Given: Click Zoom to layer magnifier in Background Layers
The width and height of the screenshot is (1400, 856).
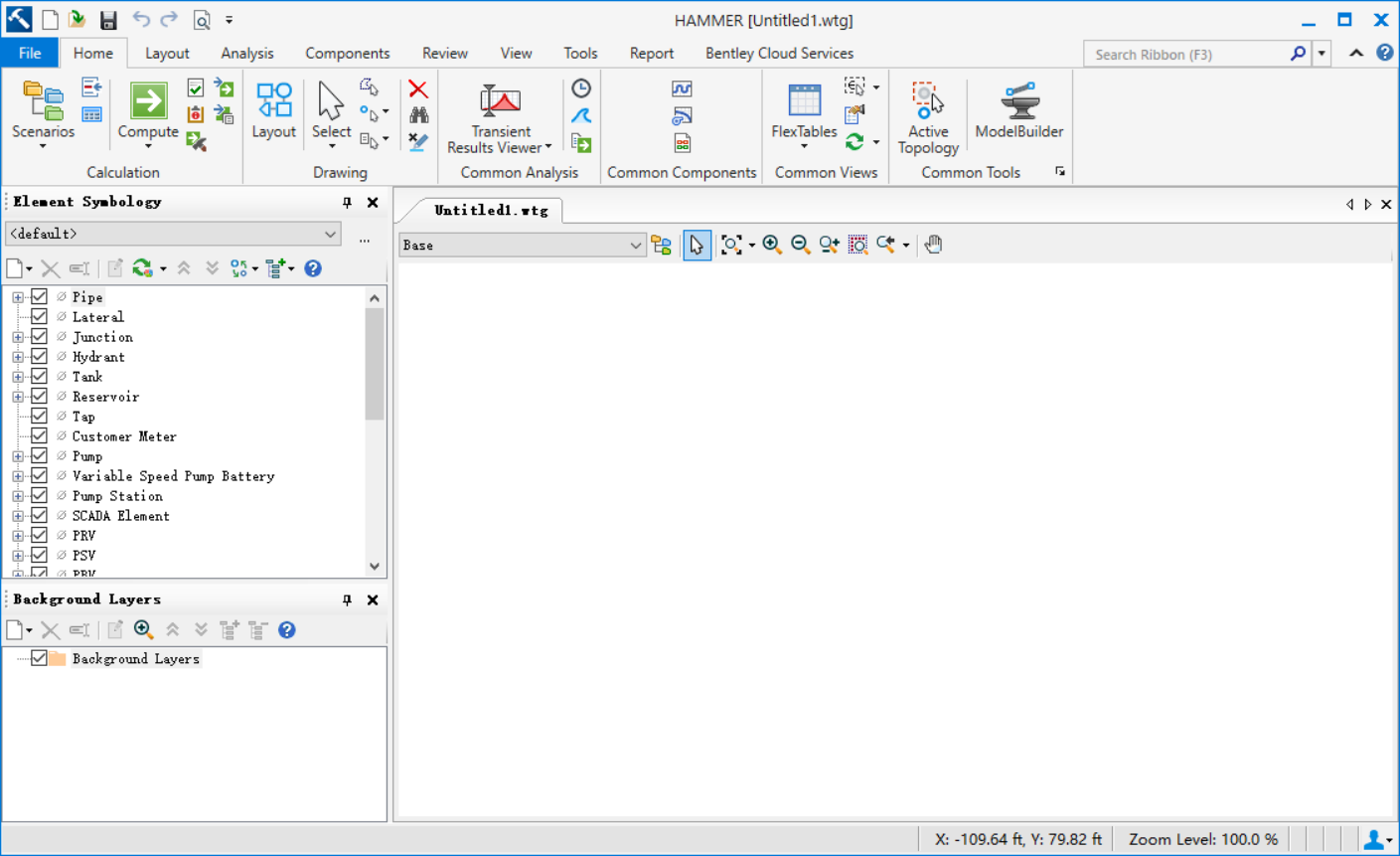Looking at the screenshot, I should pyautogui.click(x=143, y=629).
